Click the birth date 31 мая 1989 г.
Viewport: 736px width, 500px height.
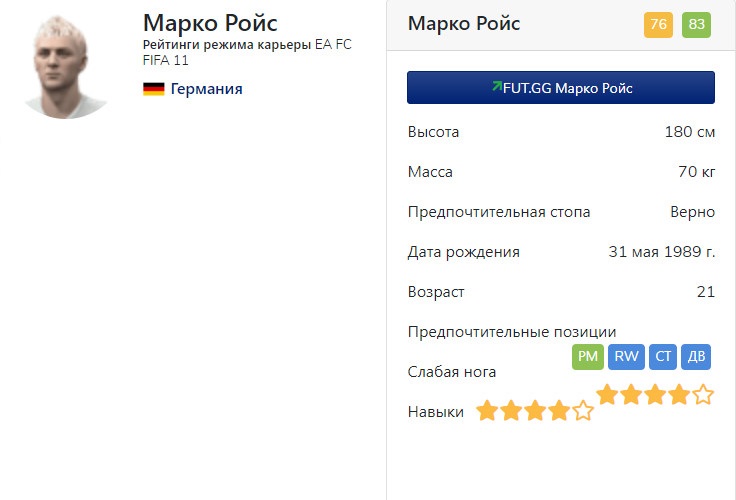pos(661,252)
